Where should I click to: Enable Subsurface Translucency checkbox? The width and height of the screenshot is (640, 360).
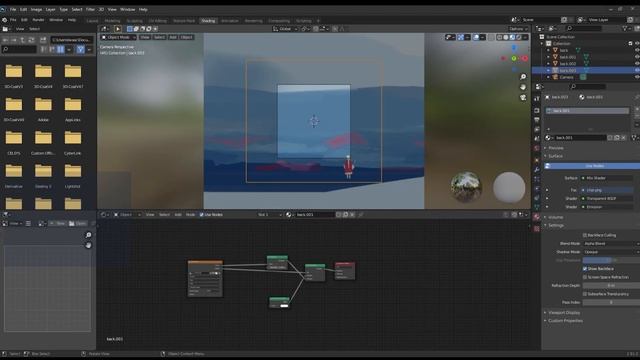[585, 294]
